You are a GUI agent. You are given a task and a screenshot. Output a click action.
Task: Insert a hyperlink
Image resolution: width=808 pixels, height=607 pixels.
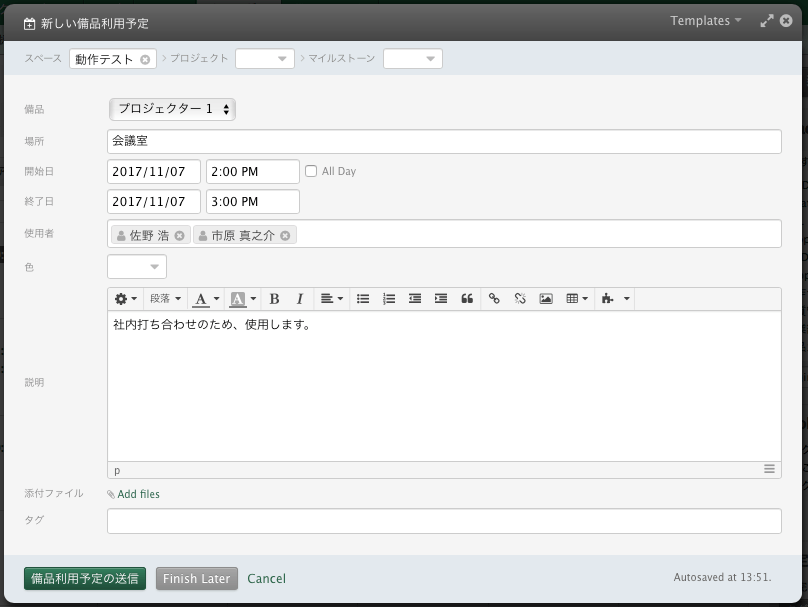pos(494,299)
